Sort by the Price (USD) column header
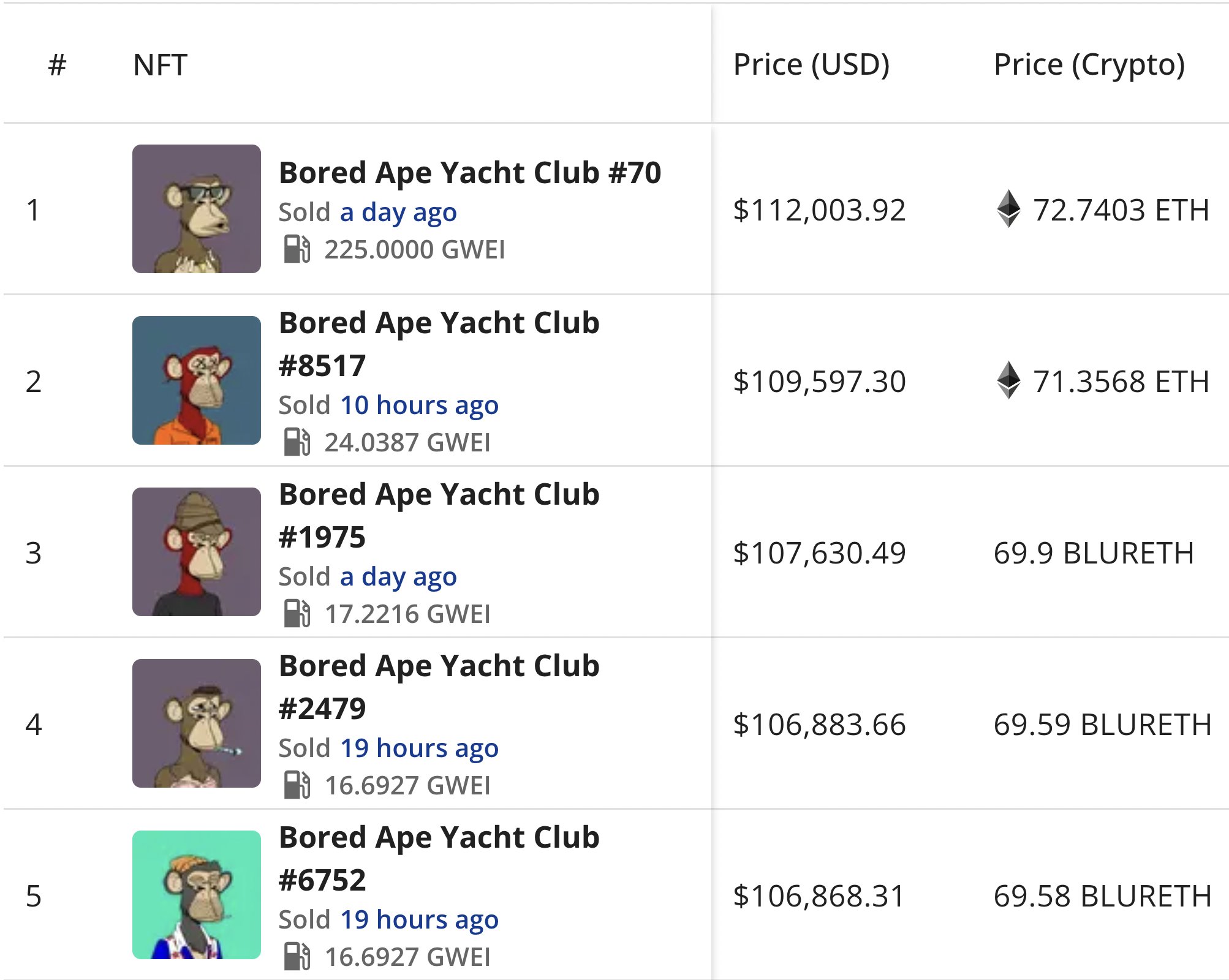This screenshot has height=980, width=1229. pyautogui.click(x=811, y=65)
